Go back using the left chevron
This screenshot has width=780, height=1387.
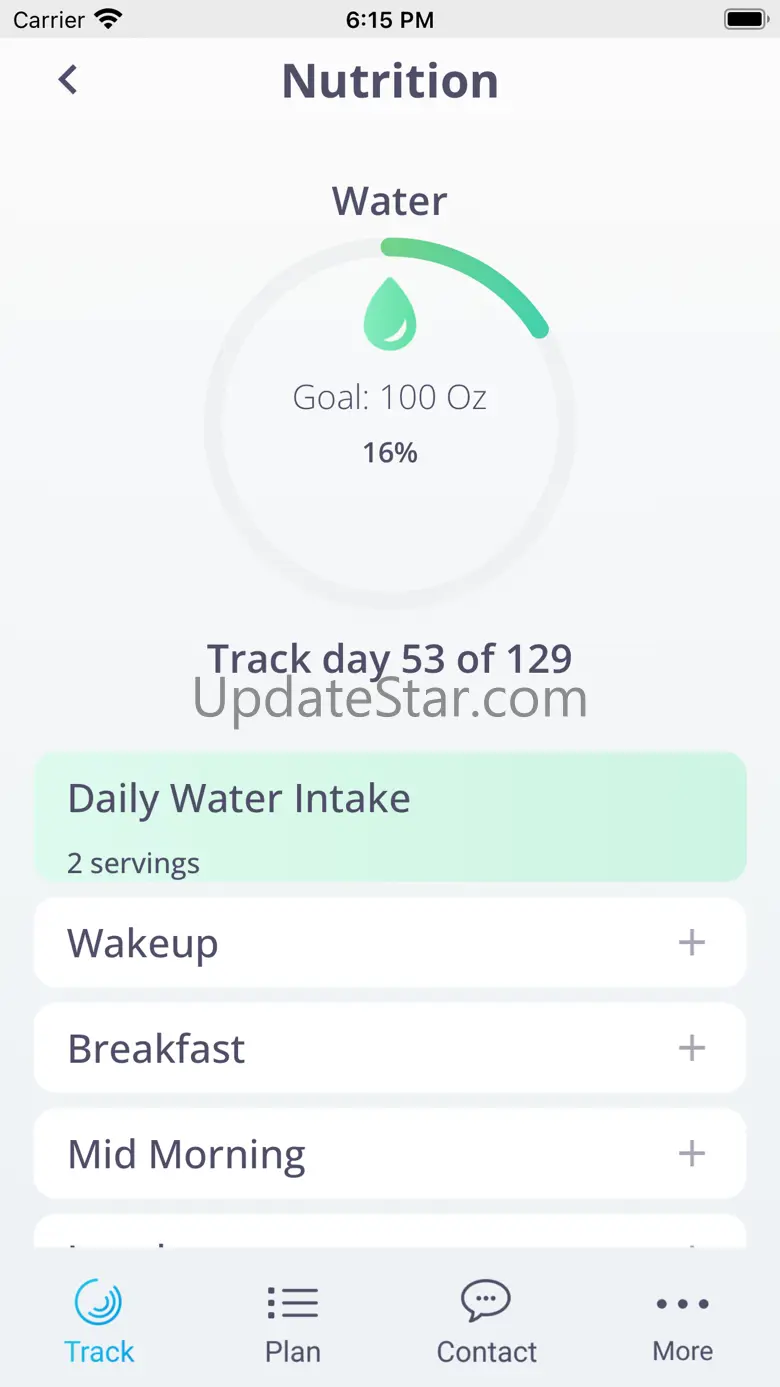68,80
